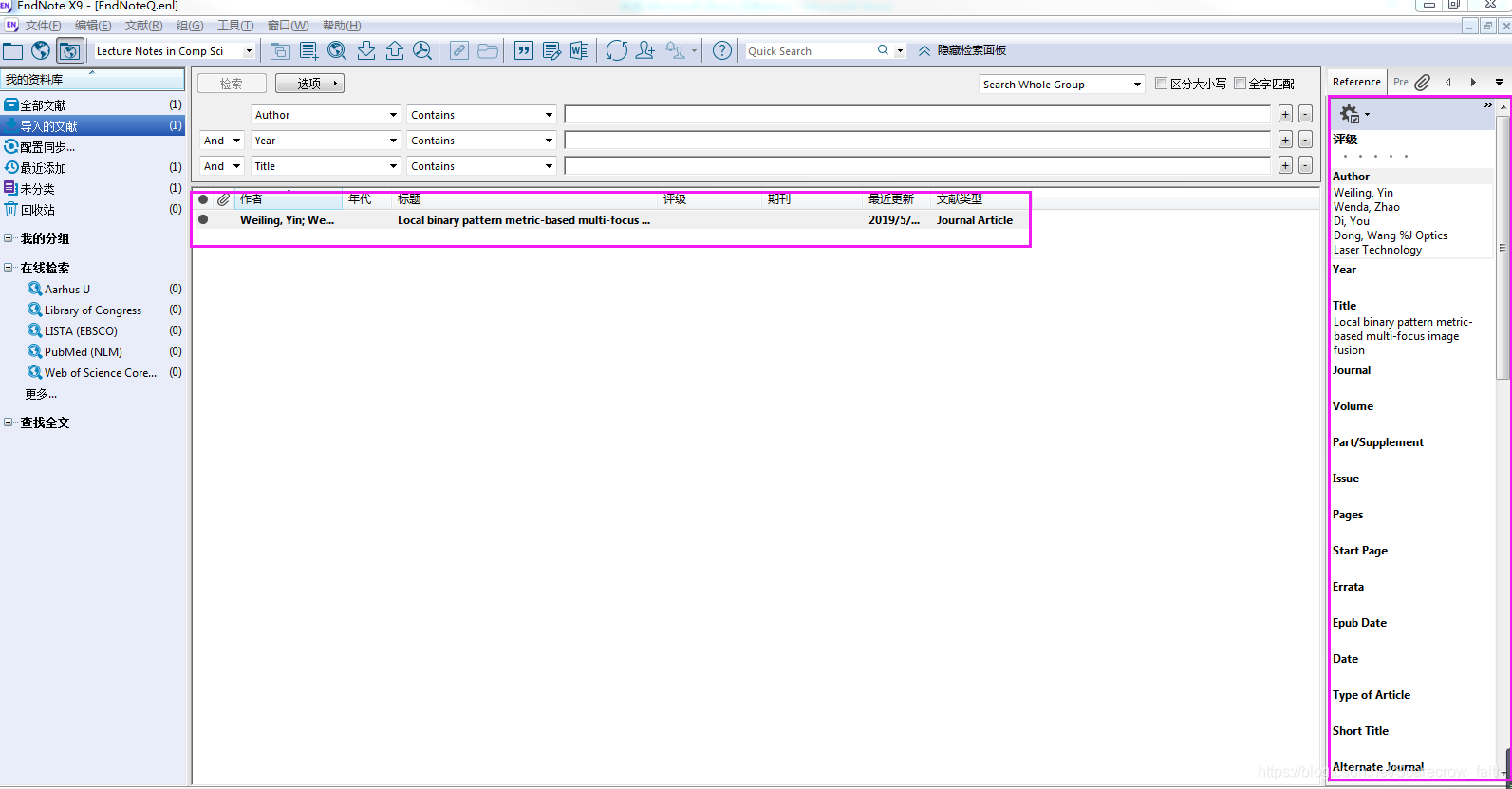Collapse the 在线检索 group

click(9, 268)
